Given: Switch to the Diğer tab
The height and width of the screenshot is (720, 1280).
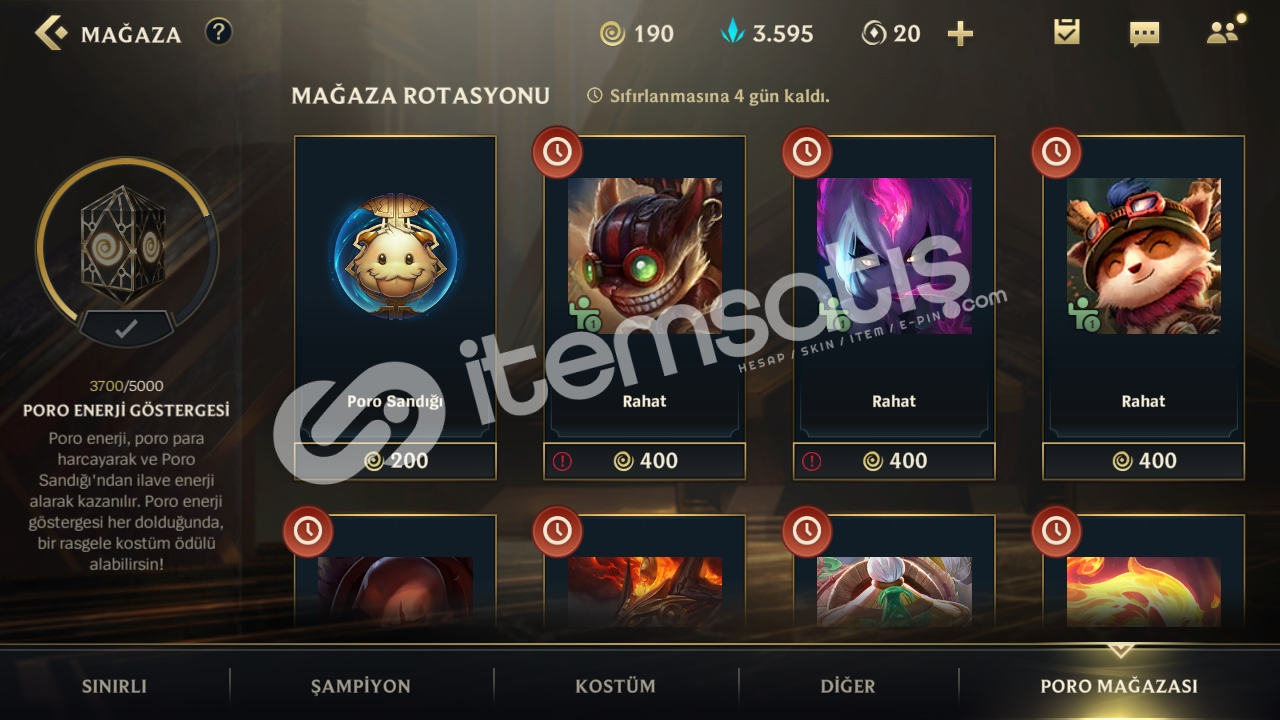Looking at the screenshot, I should [x=848, y=686].
